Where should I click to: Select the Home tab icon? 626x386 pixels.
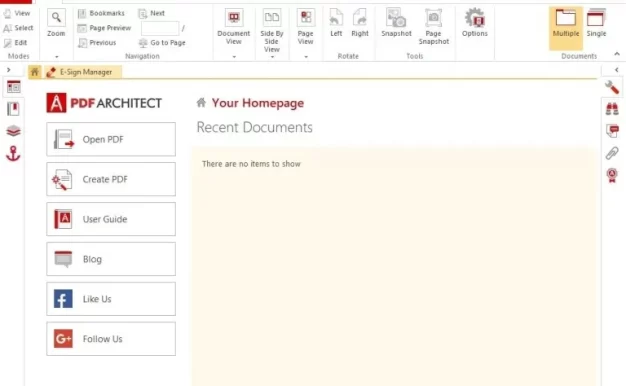coord(35,72)
